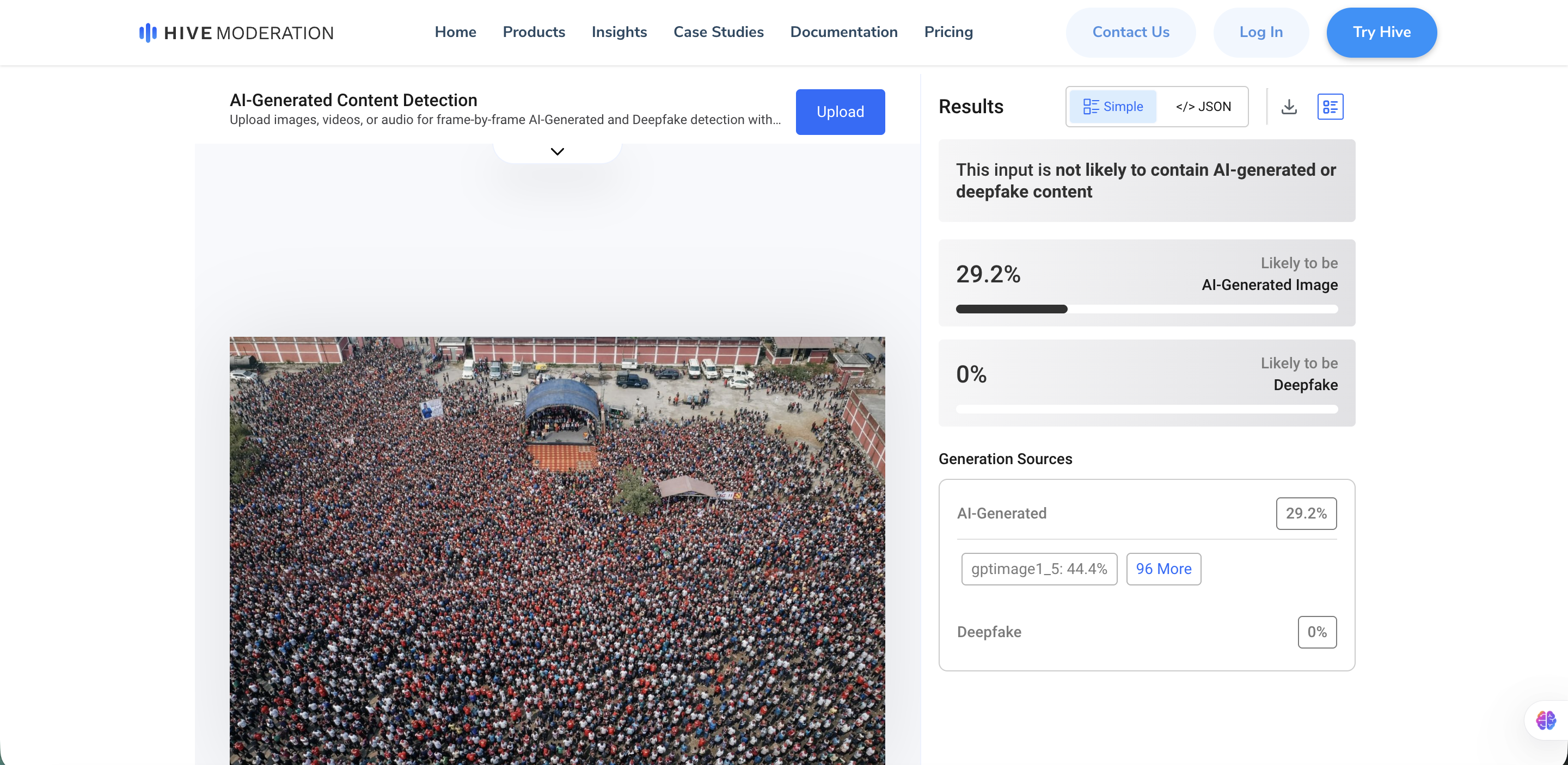The height and width of the screenshot is (765, 1568).
Task: Click the Upload button
Action: 840,112
